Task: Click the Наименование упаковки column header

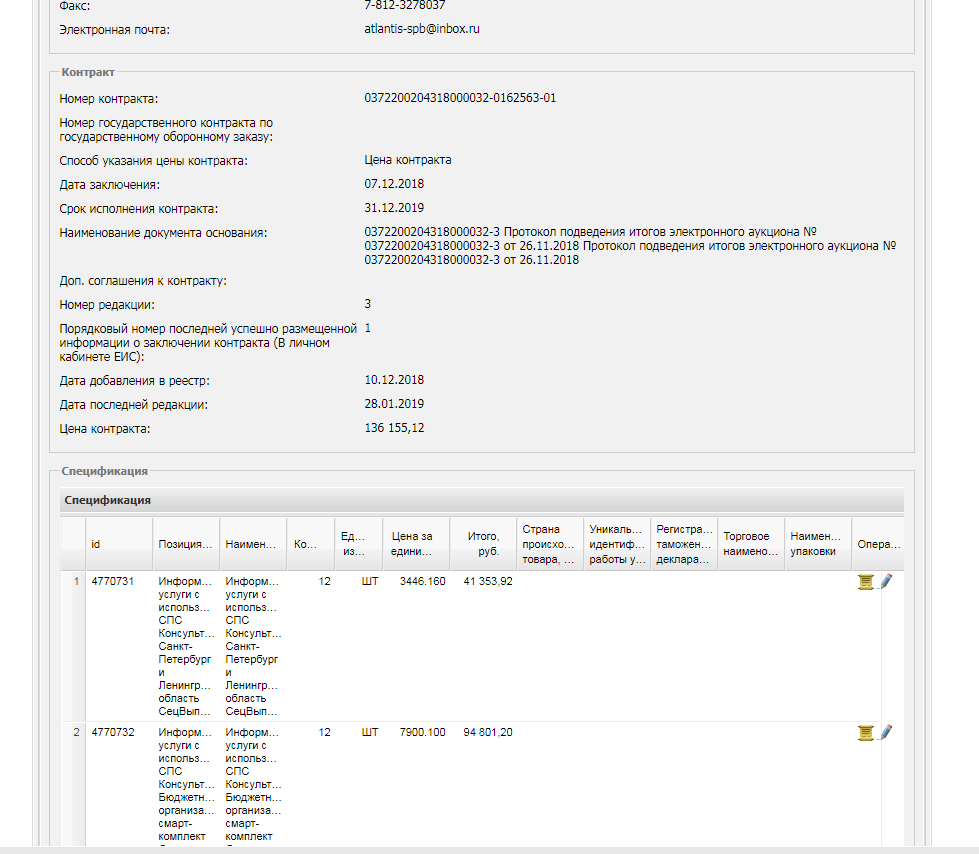Action: (817, 544)
